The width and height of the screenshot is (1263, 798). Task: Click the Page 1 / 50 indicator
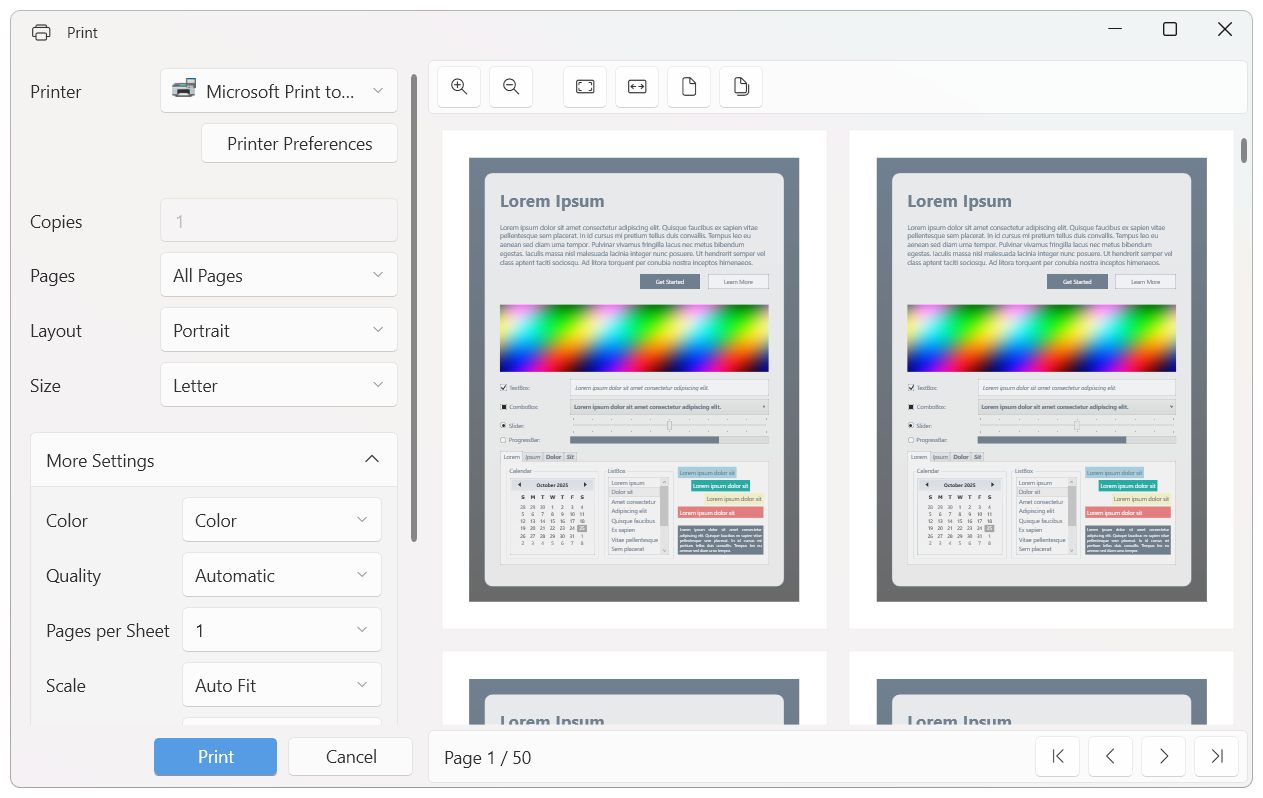488,758
